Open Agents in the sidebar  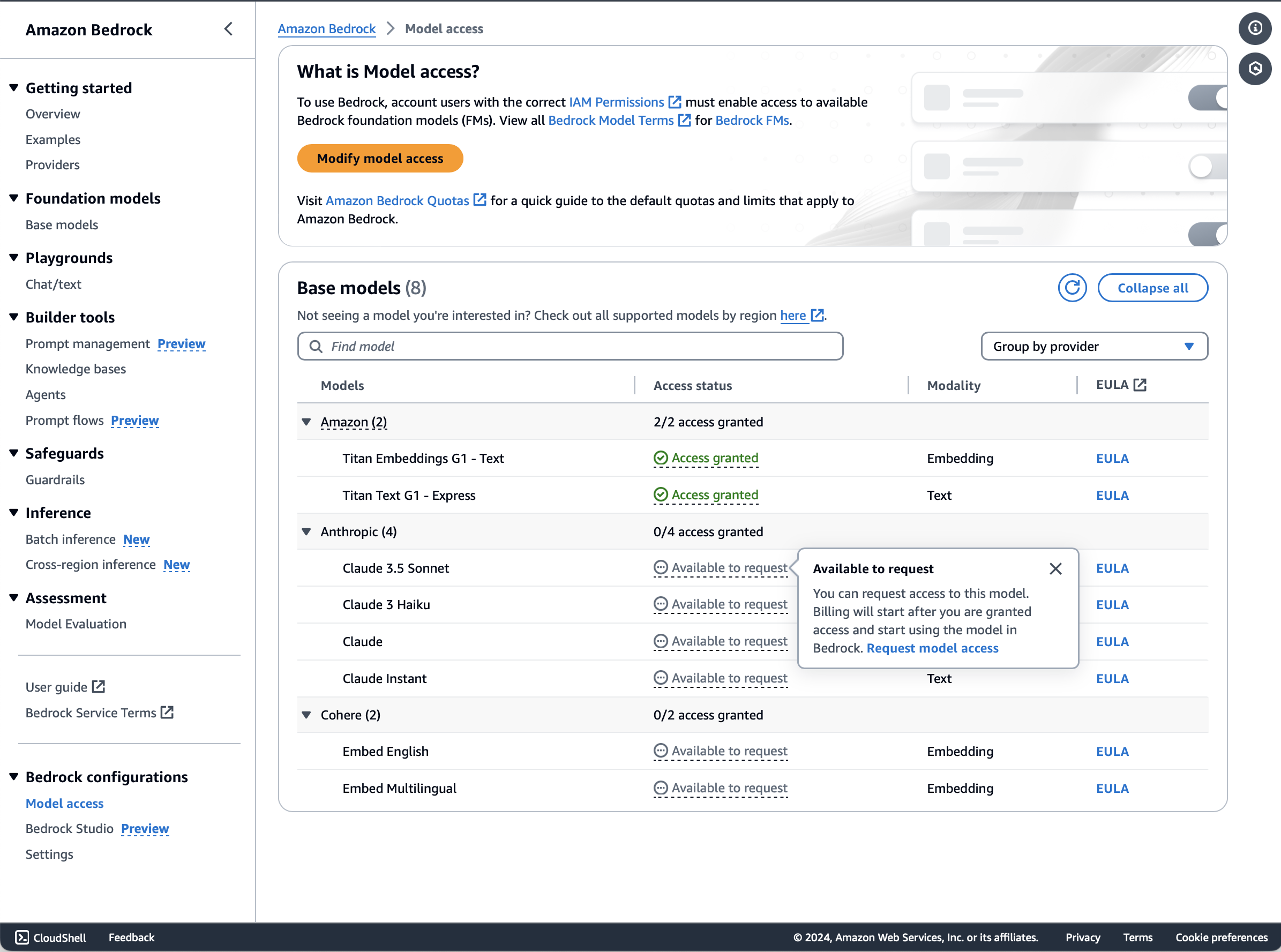46,394
